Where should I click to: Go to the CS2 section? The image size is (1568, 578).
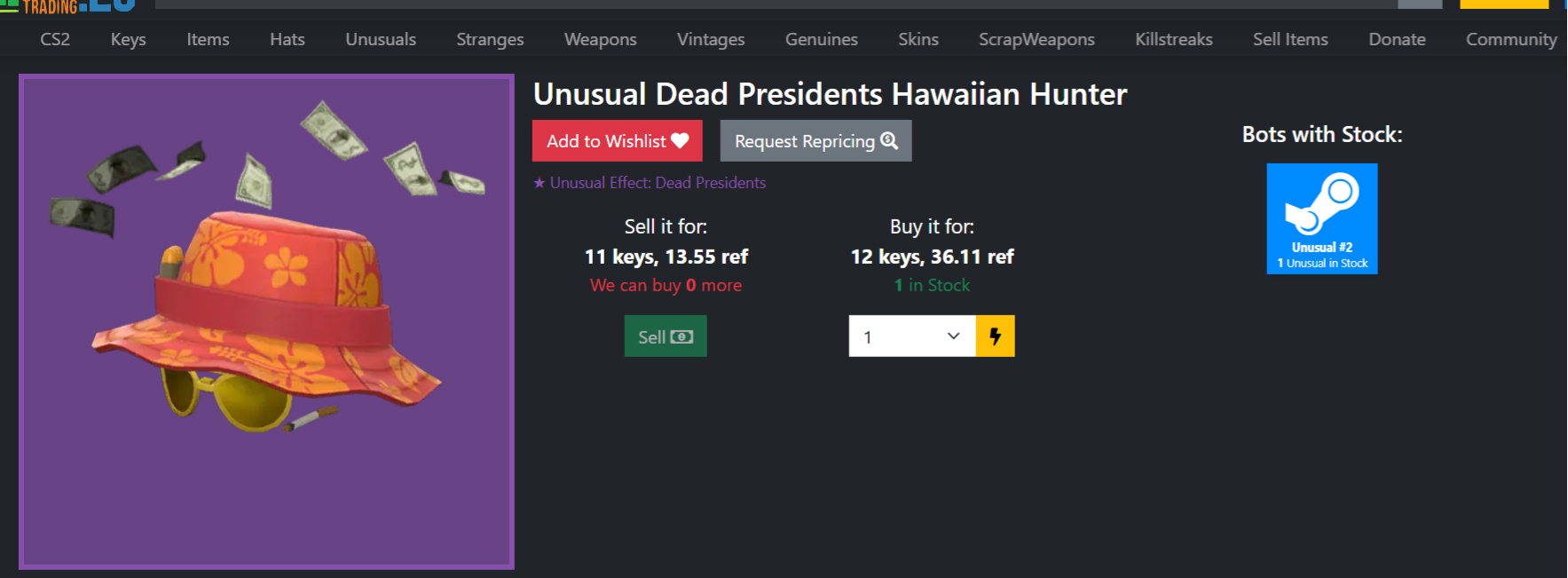55,39
